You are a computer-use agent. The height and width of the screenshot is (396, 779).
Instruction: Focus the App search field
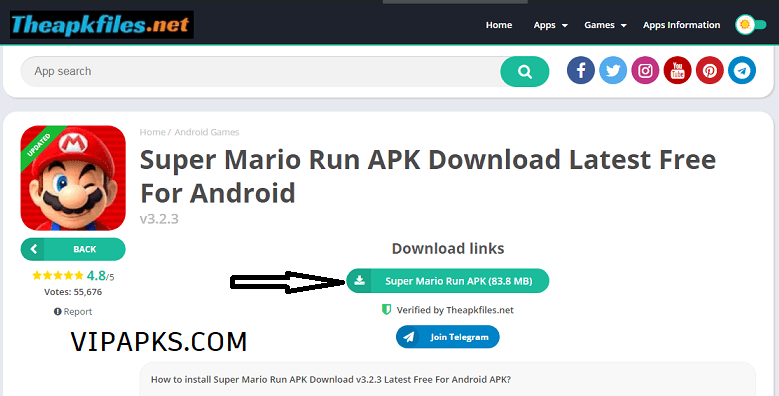[x=261, y=72]
